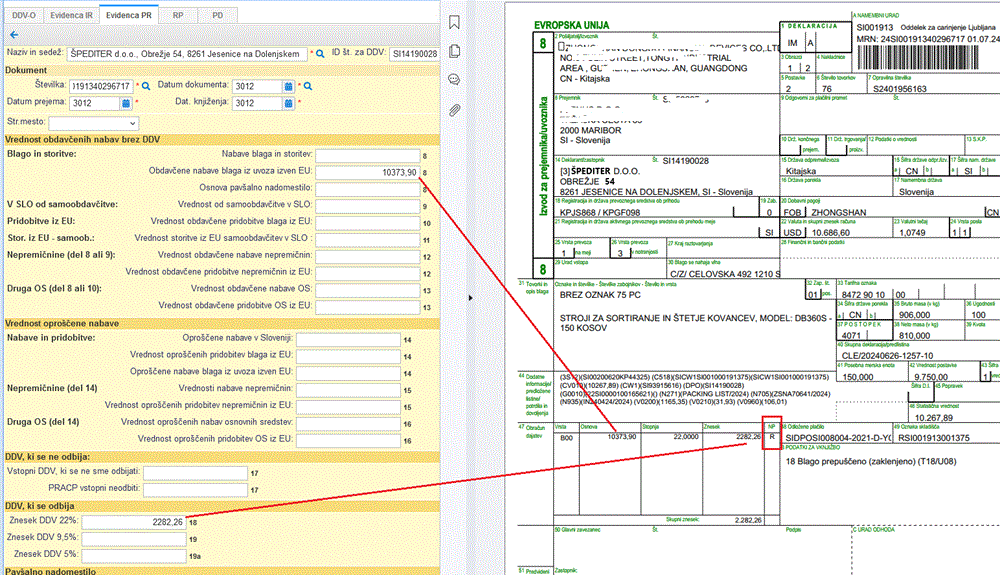This screenshot has height=575, width=1000.
Task: Click the Naziv in sedež input field
Action: click(188, 54)
